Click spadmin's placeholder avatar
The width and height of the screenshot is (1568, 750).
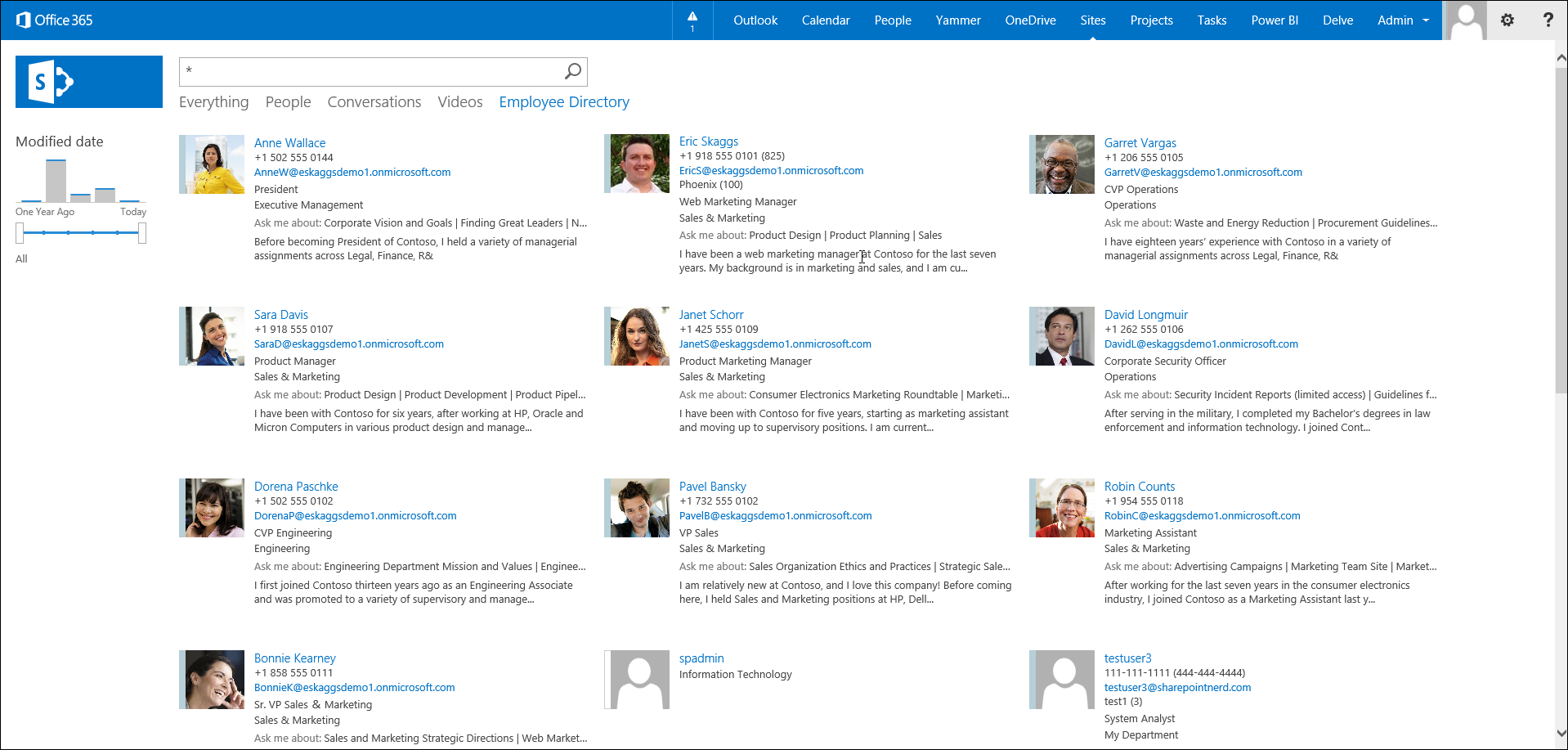pos(637,680)
